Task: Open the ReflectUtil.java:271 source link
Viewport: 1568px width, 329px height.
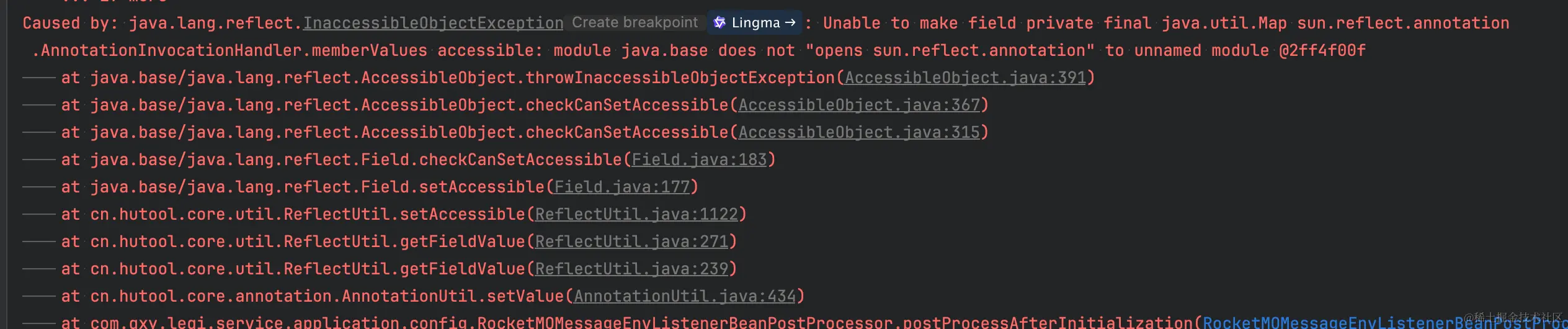Action: 631,242
